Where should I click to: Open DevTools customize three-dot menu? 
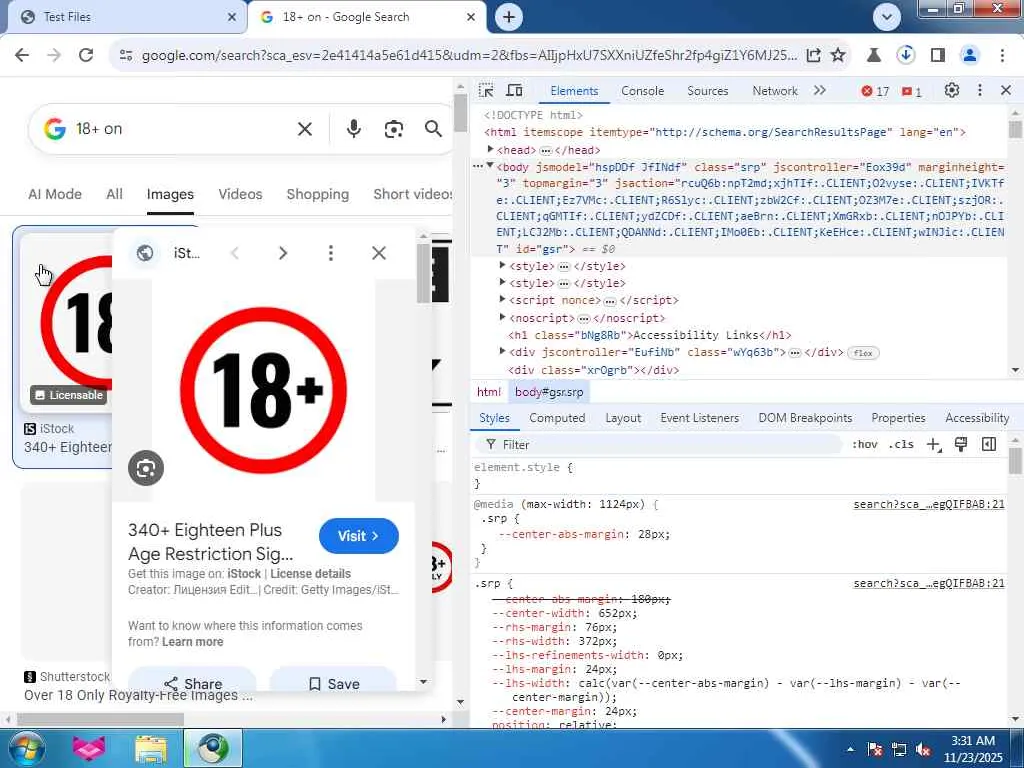point(980,91)
